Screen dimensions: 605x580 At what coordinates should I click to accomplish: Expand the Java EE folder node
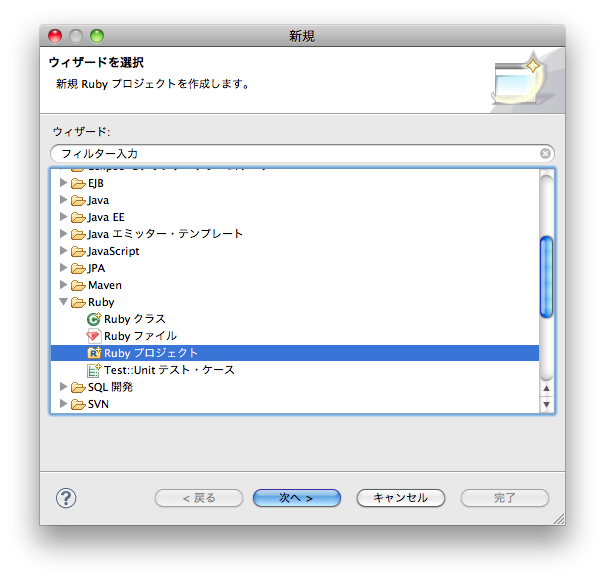[64, 217]
